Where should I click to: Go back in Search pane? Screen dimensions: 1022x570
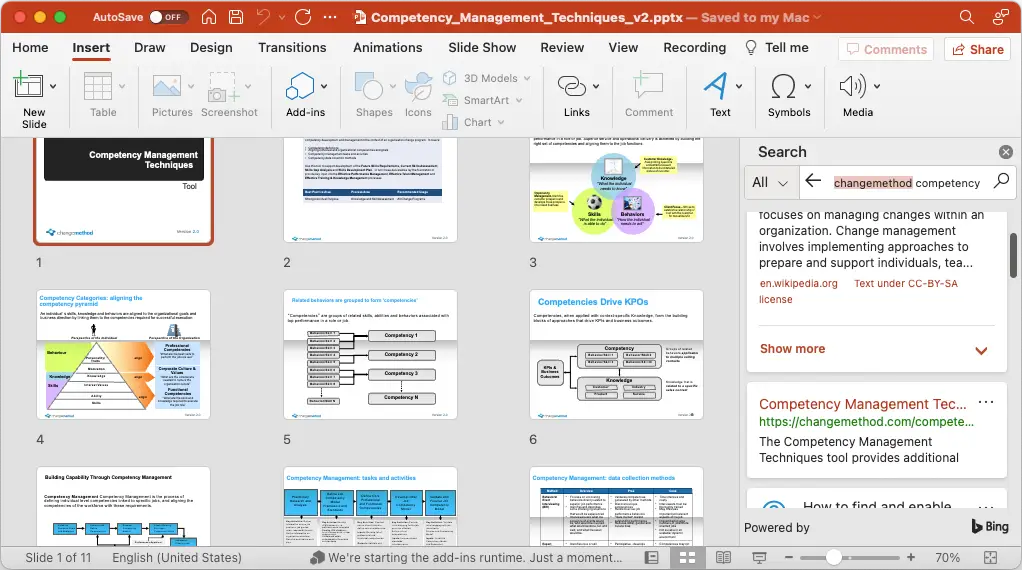(813, 180)
